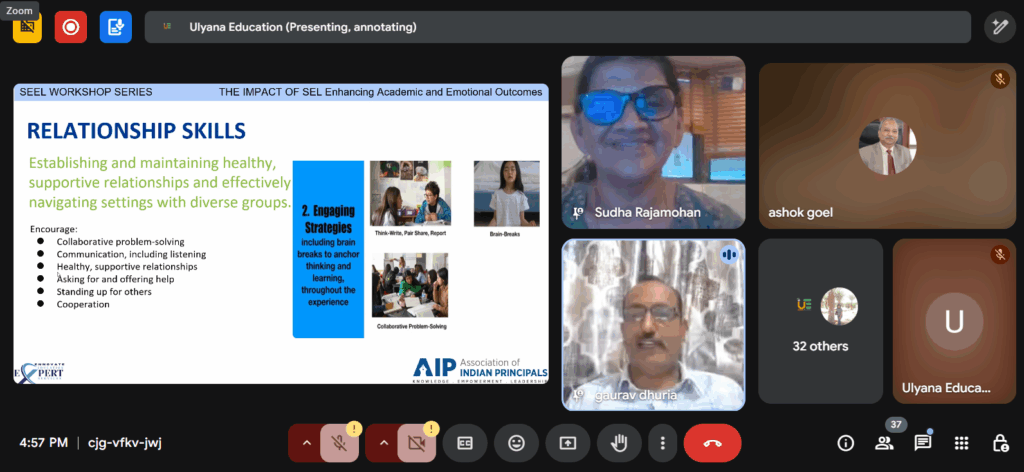1024x472 pixels.
Task: Click the Present now share screen icon
Action: click(567, 443)
